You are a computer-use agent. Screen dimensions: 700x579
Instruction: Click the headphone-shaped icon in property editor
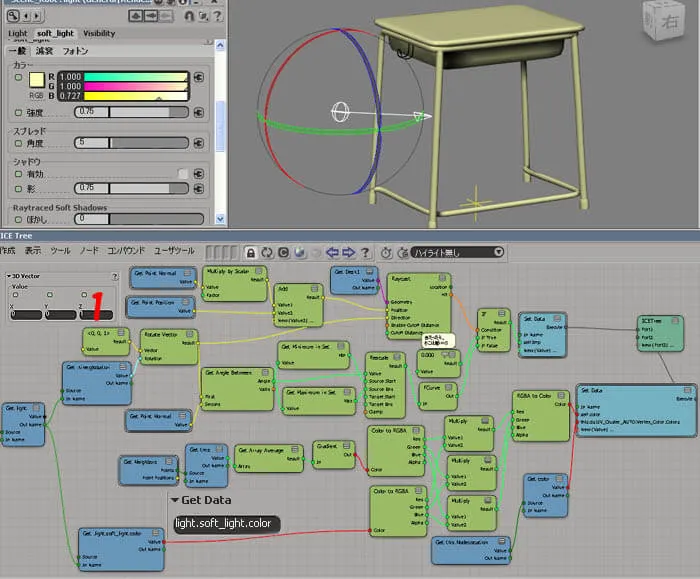point(189,16)
